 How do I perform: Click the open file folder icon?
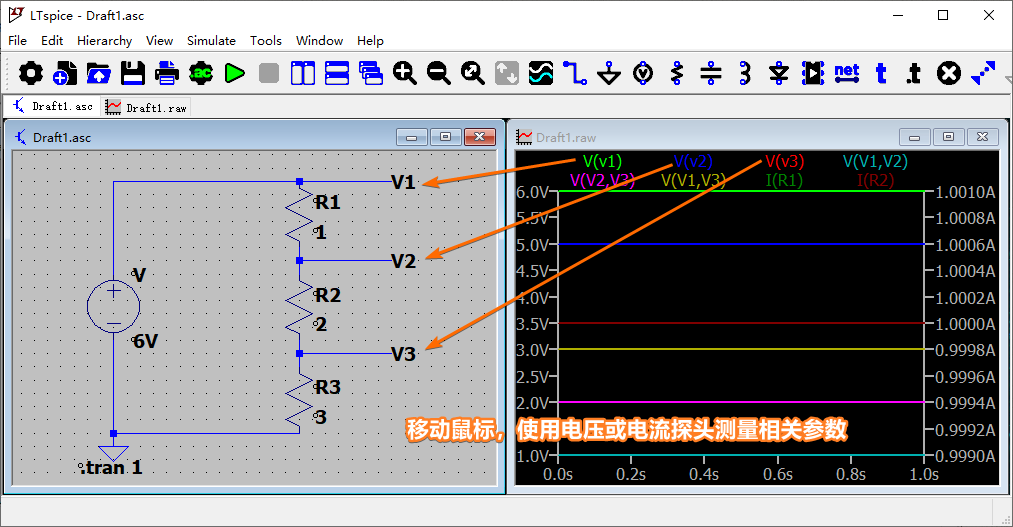point(98,73)
